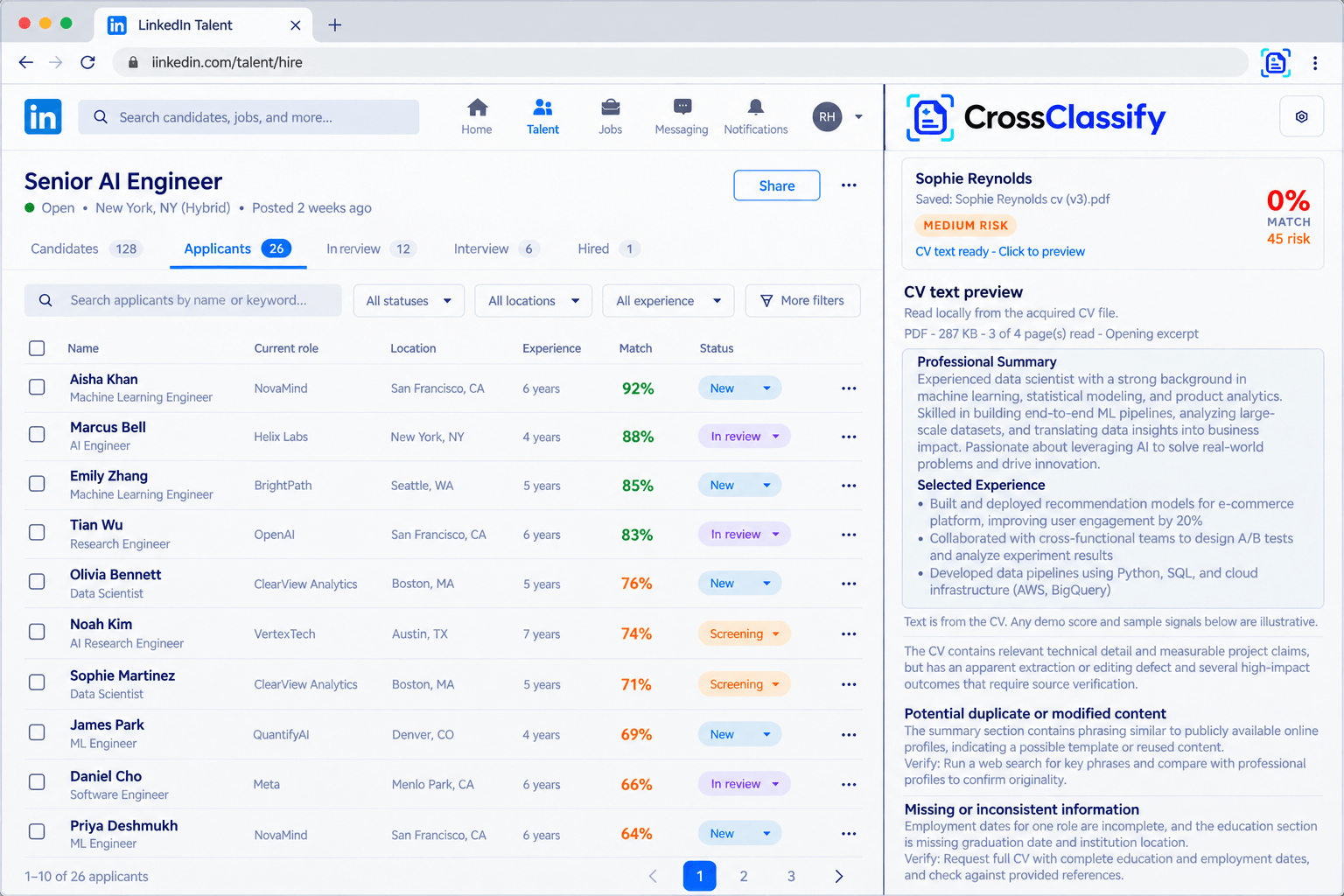Image resolution: width=1344 pixels, height=896 pixels.
Task: Change Noah Kim's Screening status
Action: [745, 634]
